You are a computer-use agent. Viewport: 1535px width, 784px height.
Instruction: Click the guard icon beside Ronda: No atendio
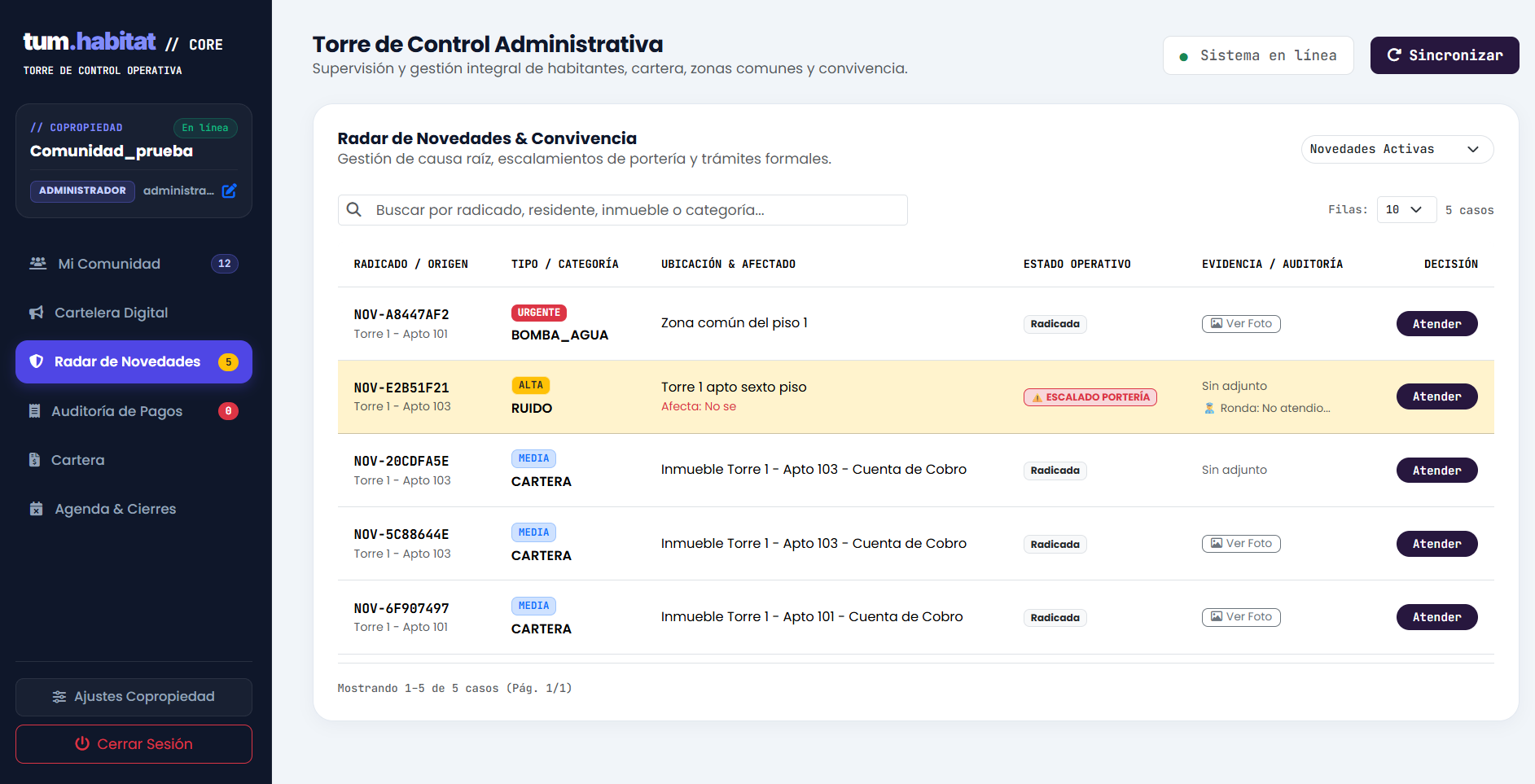click(1209, 408)
